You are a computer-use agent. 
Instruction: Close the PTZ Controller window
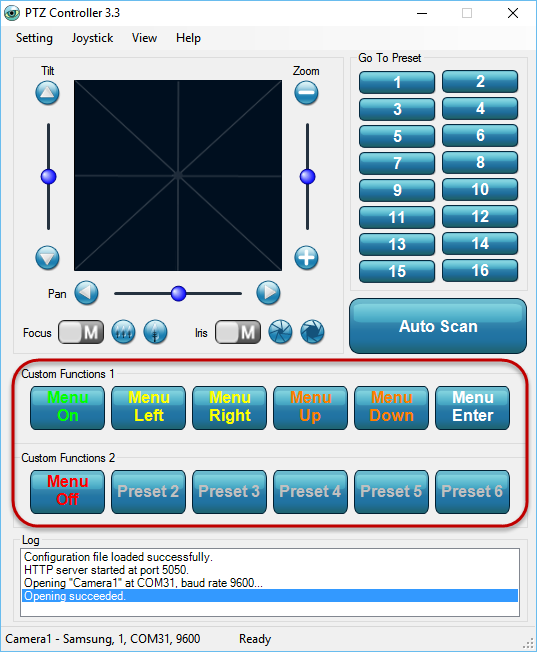[x=513, y=13]
